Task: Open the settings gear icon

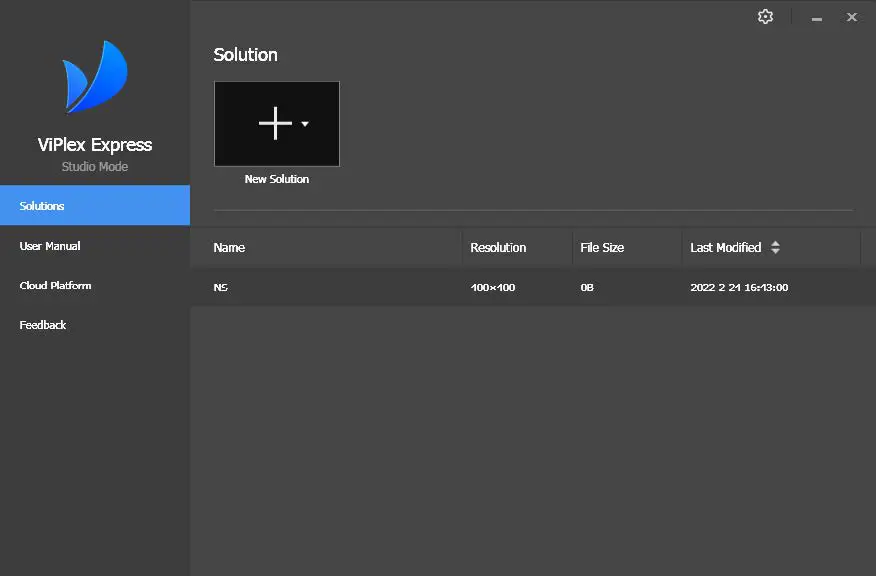Action: click(x=765, y=16)
